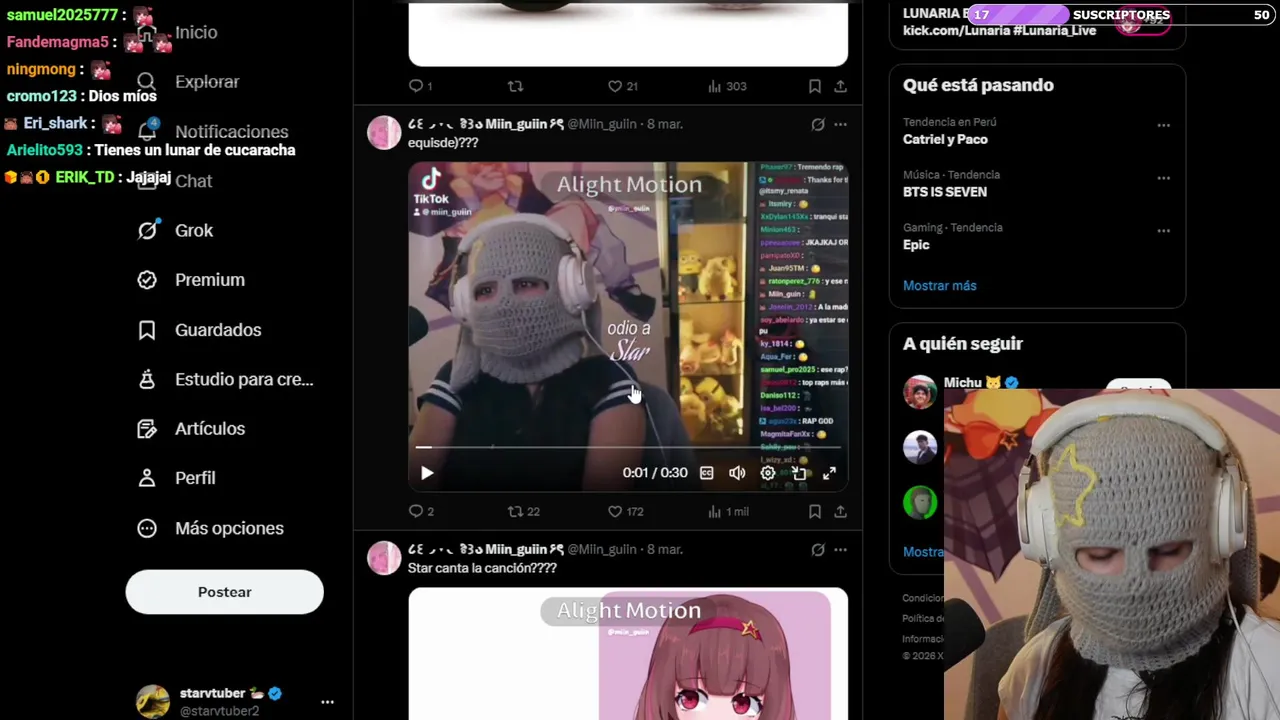Viewport: 1280px width, 720px height.
Task: Bookmark the 'equisde)???' post
Action: coord(815,511)
